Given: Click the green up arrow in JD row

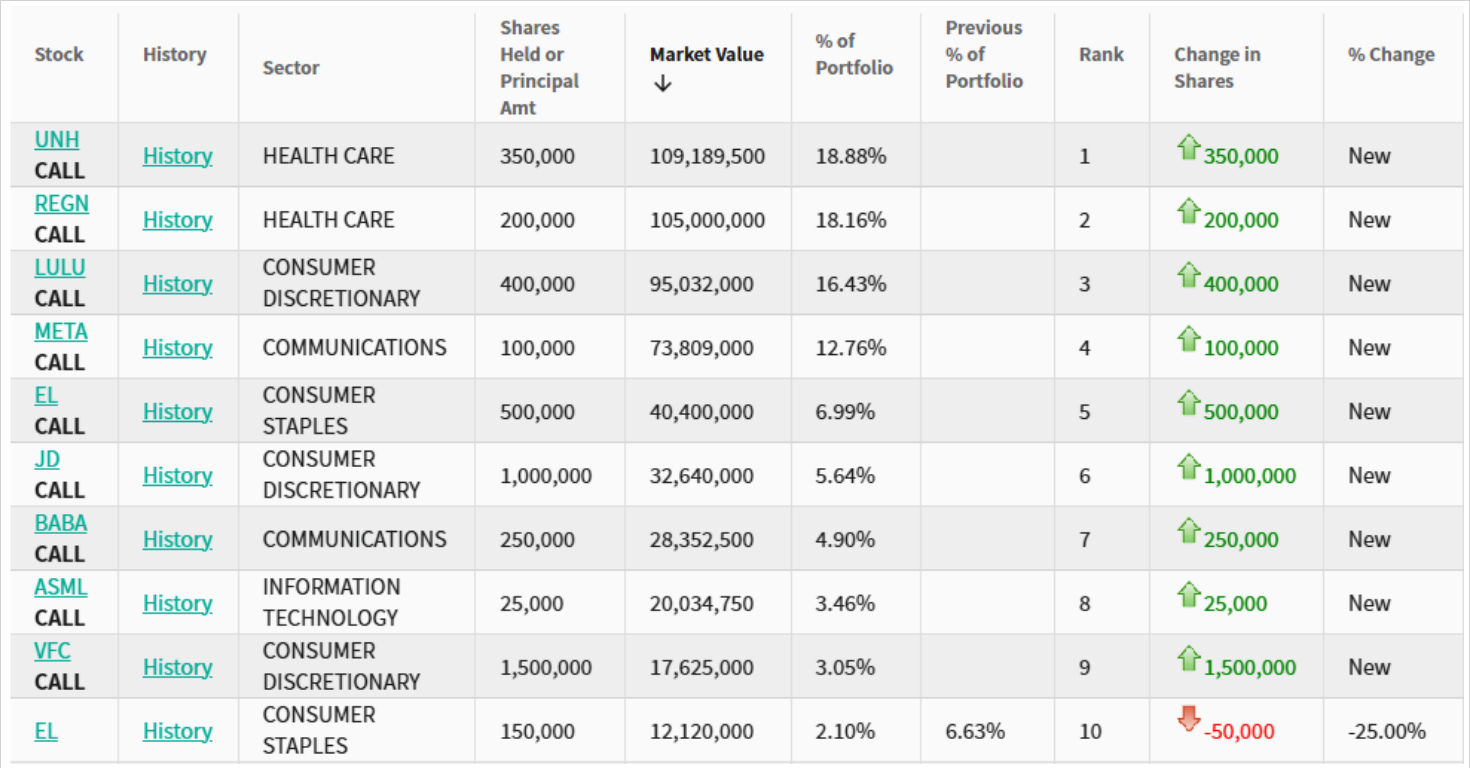Looking at the screenshot, I should click(x=1188, y=468).
